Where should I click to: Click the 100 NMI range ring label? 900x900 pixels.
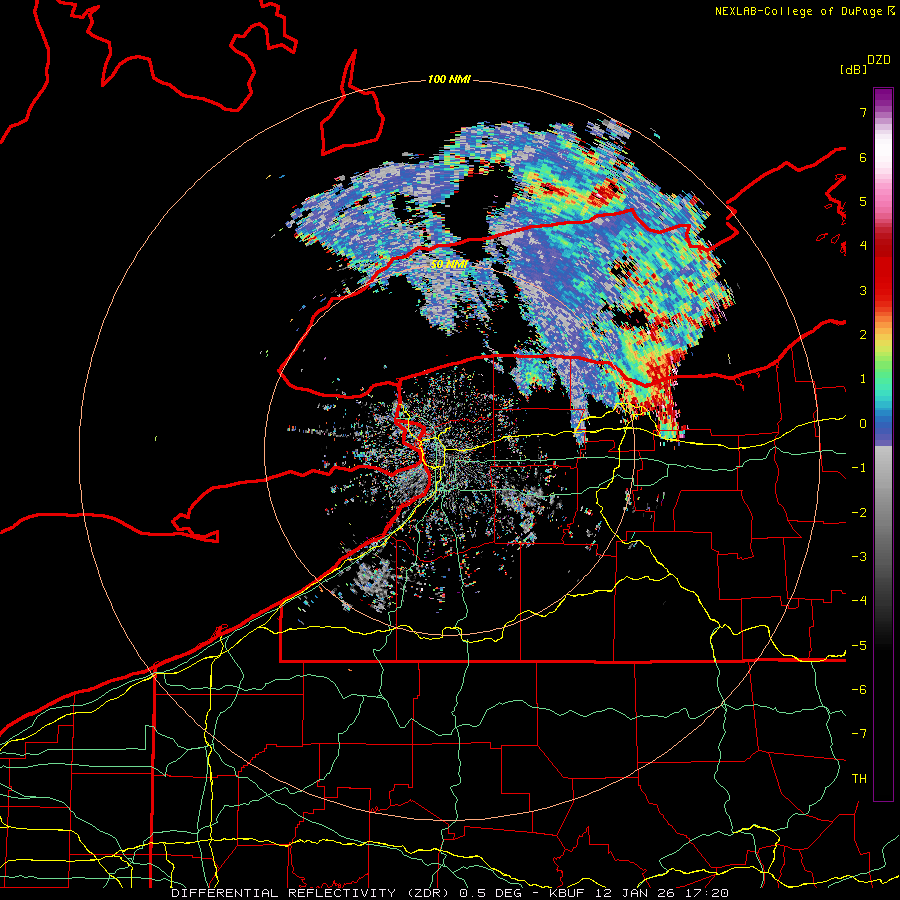pyautogui.click(x=449, y=79)
